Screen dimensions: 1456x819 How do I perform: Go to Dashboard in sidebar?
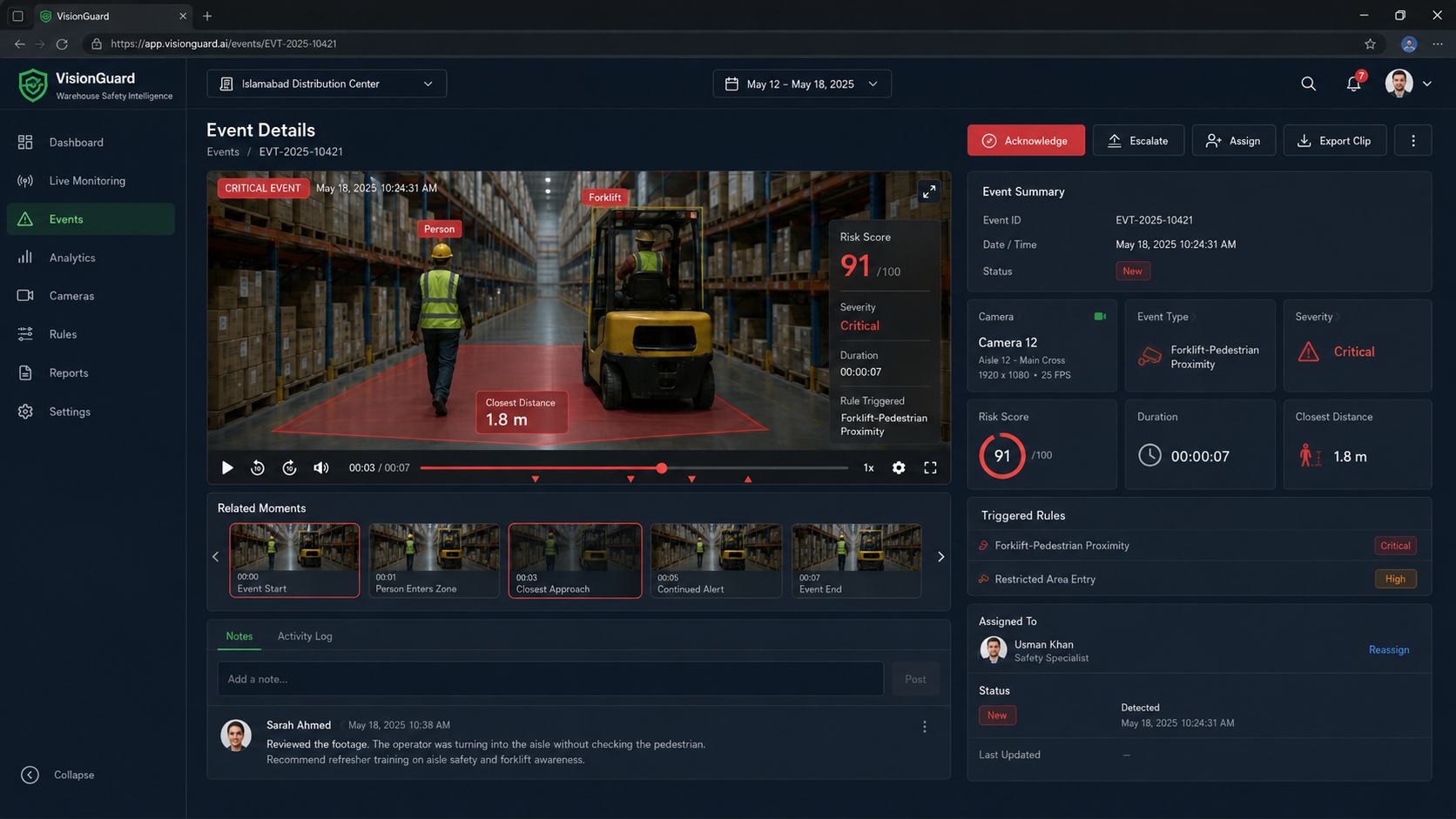[91, 142]
